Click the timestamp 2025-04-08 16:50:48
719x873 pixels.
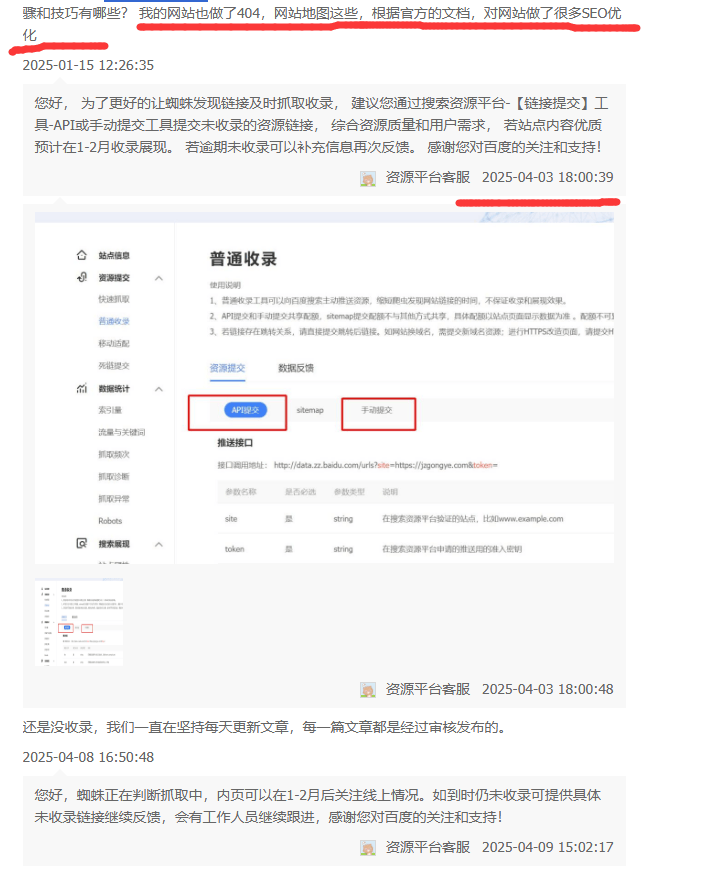[x=88, y=757]
